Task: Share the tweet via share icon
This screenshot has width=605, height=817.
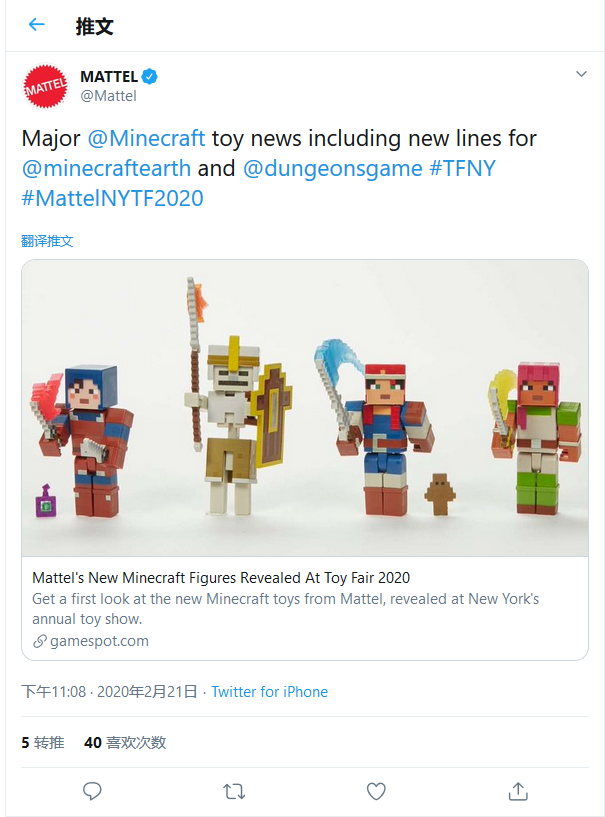Action: (x=518, y=791)
